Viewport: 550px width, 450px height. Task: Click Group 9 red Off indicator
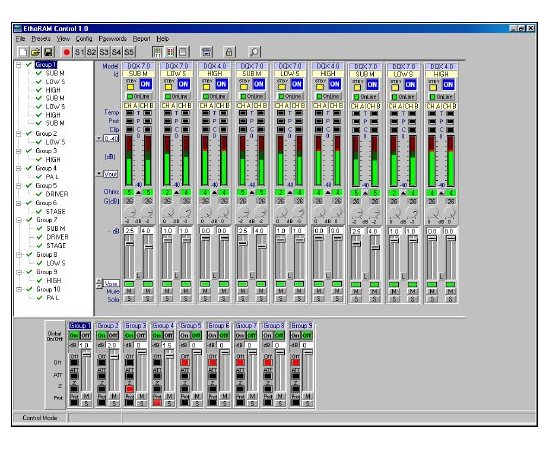296,362
